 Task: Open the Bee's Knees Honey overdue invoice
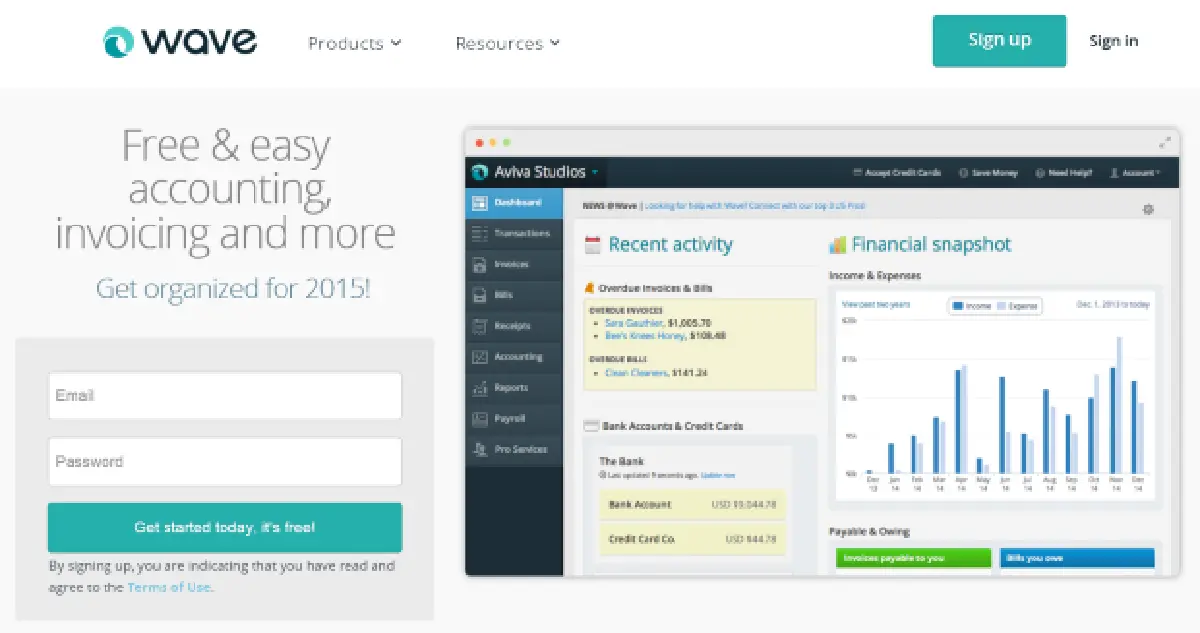[645, 336]
